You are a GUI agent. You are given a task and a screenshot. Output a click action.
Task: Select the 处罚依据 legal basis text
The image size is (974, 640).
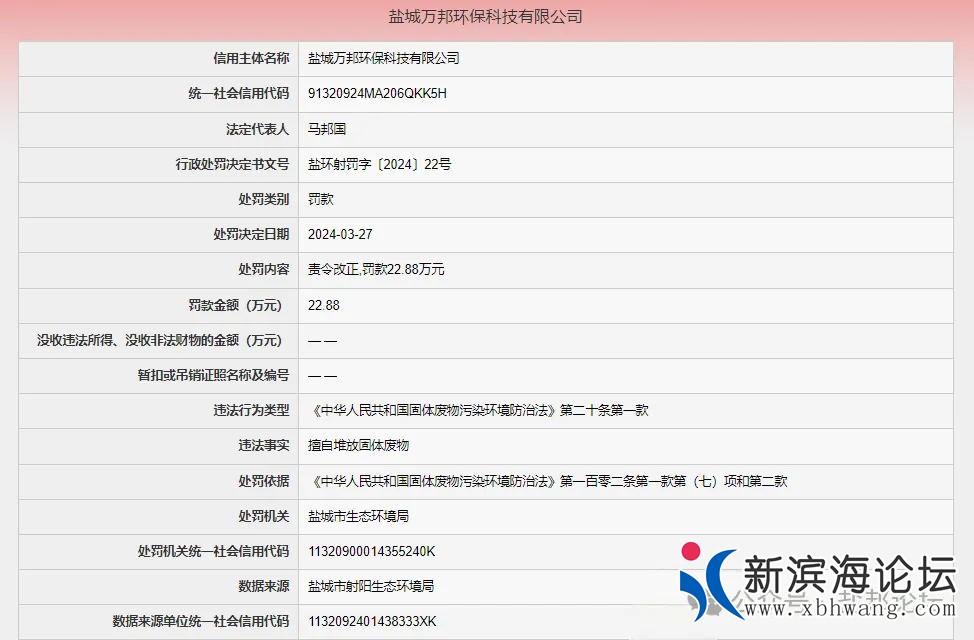pos(550,481)
